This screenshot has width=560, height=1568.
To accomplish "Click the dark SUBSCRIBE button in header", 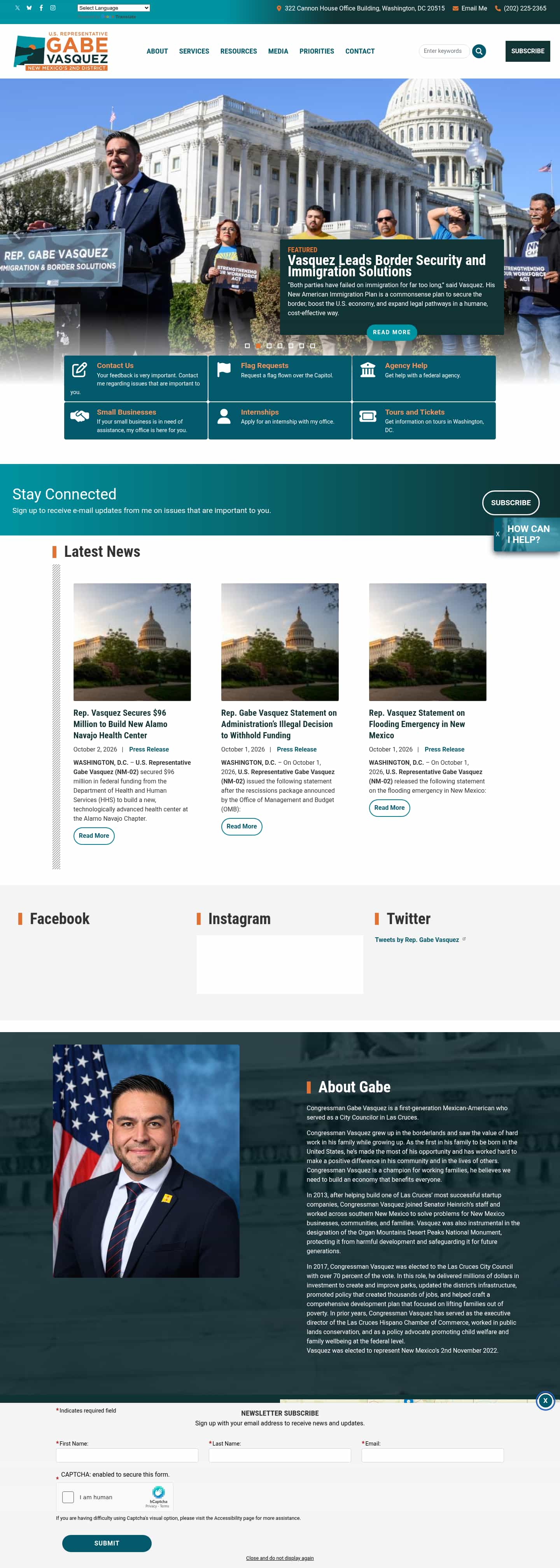I will click(528, 51).
